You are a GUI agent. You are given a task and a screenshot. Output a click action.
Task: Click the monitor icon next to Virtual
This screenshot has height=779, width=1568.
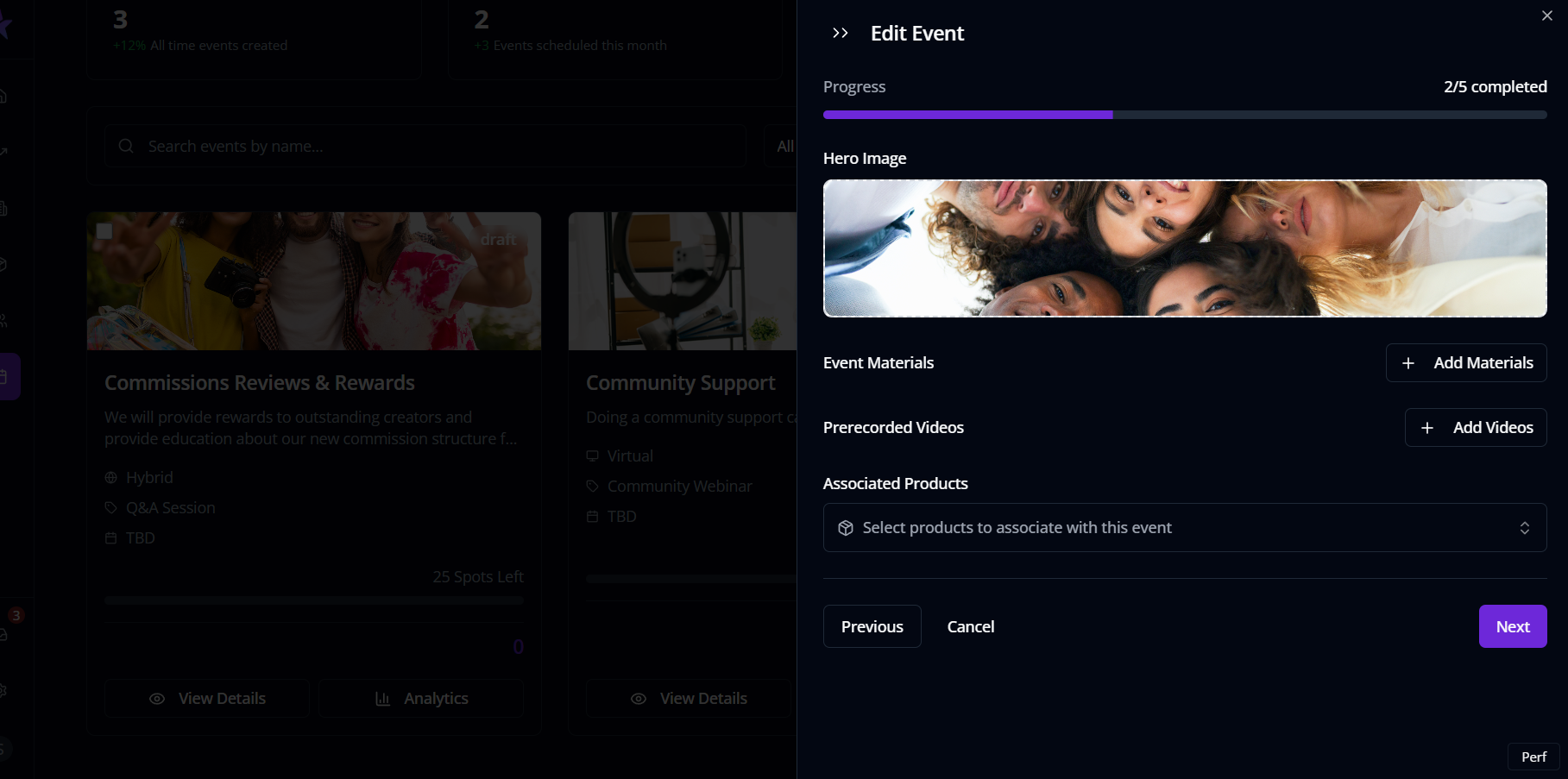tap(592, 456)
